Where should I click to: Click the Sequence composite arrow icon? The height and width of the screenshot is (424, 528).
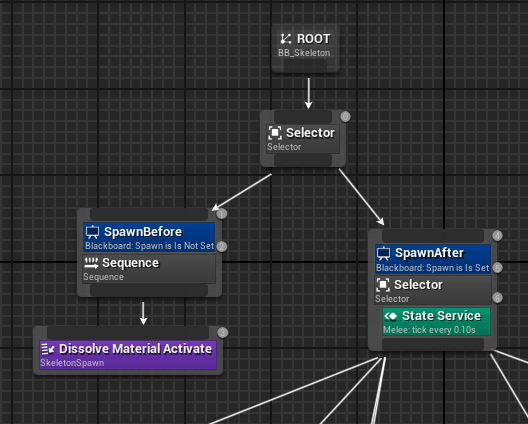91,263
